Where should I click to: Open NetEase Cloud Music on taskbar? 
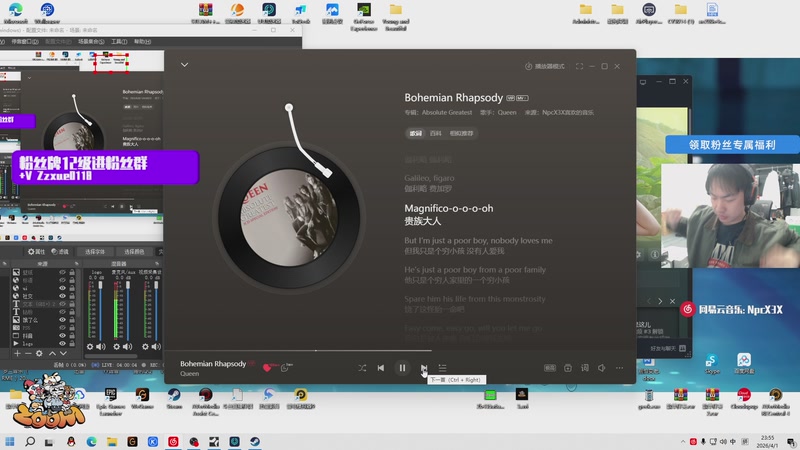[x=173, y=441]
